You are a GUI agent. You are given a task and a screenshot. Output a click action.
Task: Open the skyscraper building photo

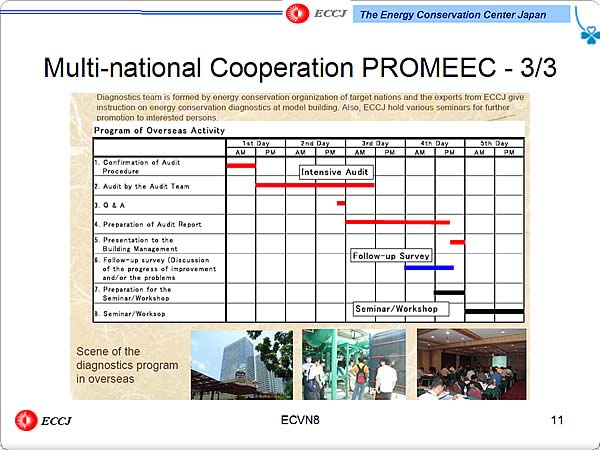click(242, 365)
